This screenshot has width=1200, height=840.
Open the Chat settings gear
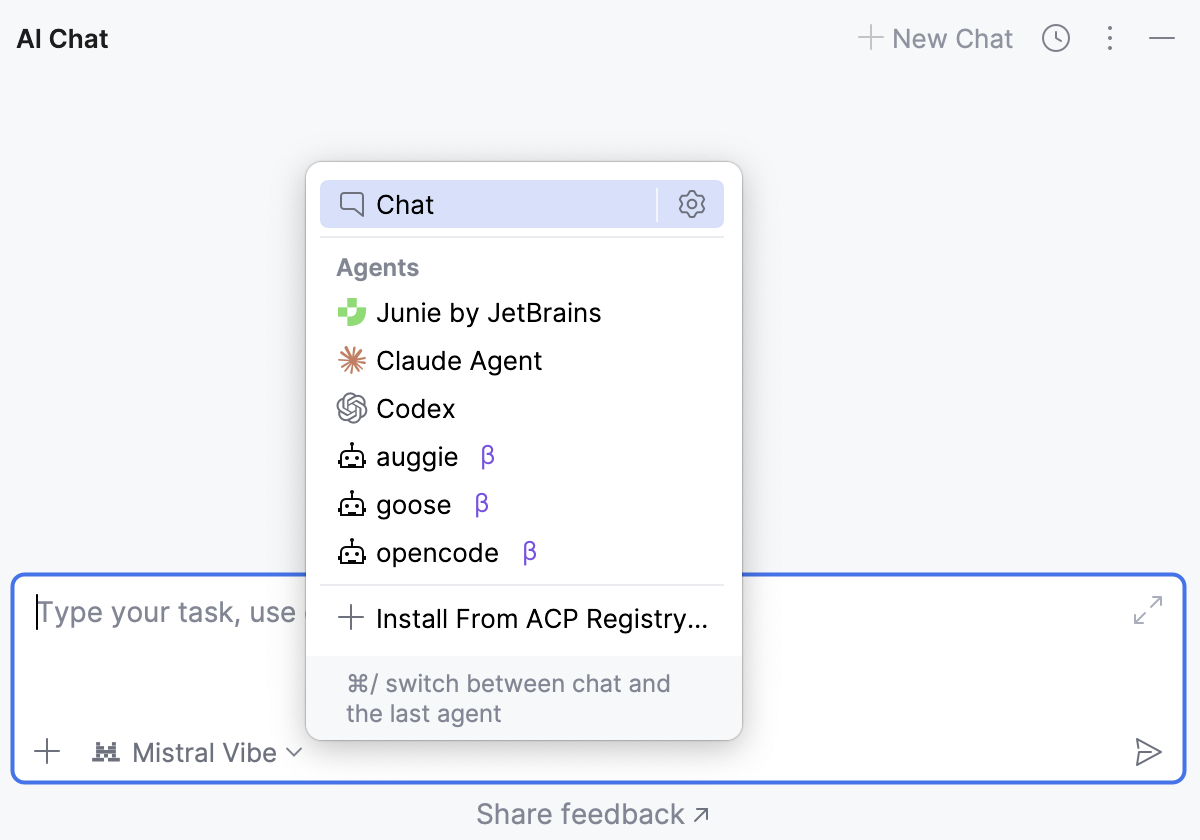[691, 204]
